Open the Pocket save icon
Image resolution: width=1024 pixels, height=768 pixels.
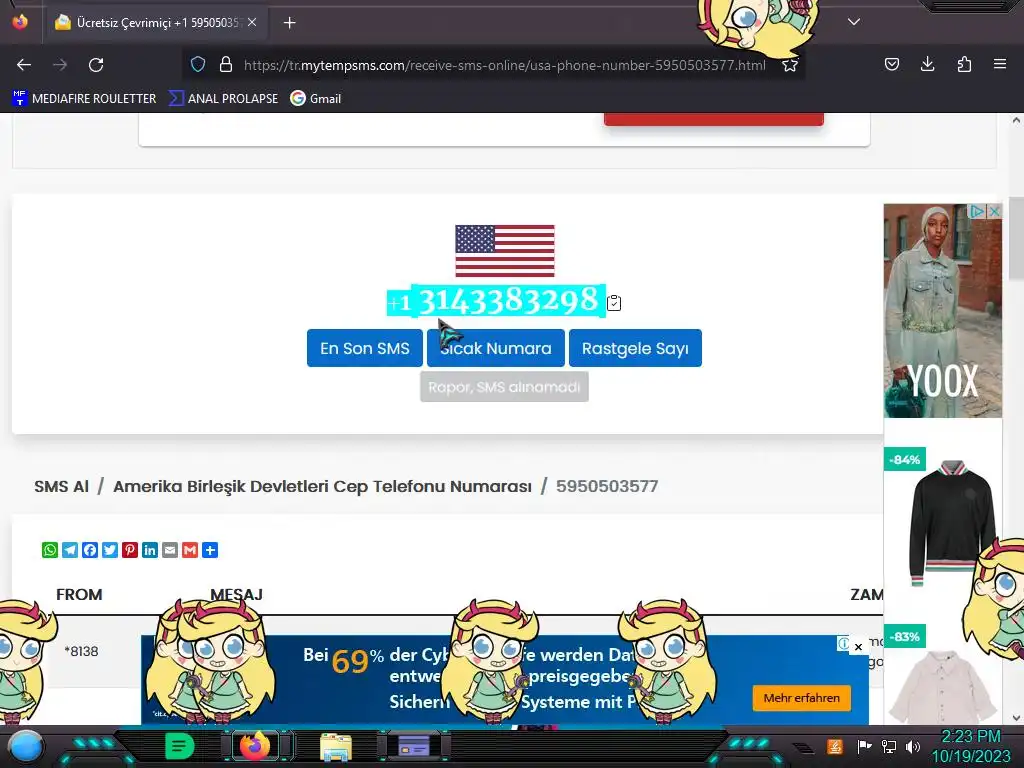(x=891, y=64)
